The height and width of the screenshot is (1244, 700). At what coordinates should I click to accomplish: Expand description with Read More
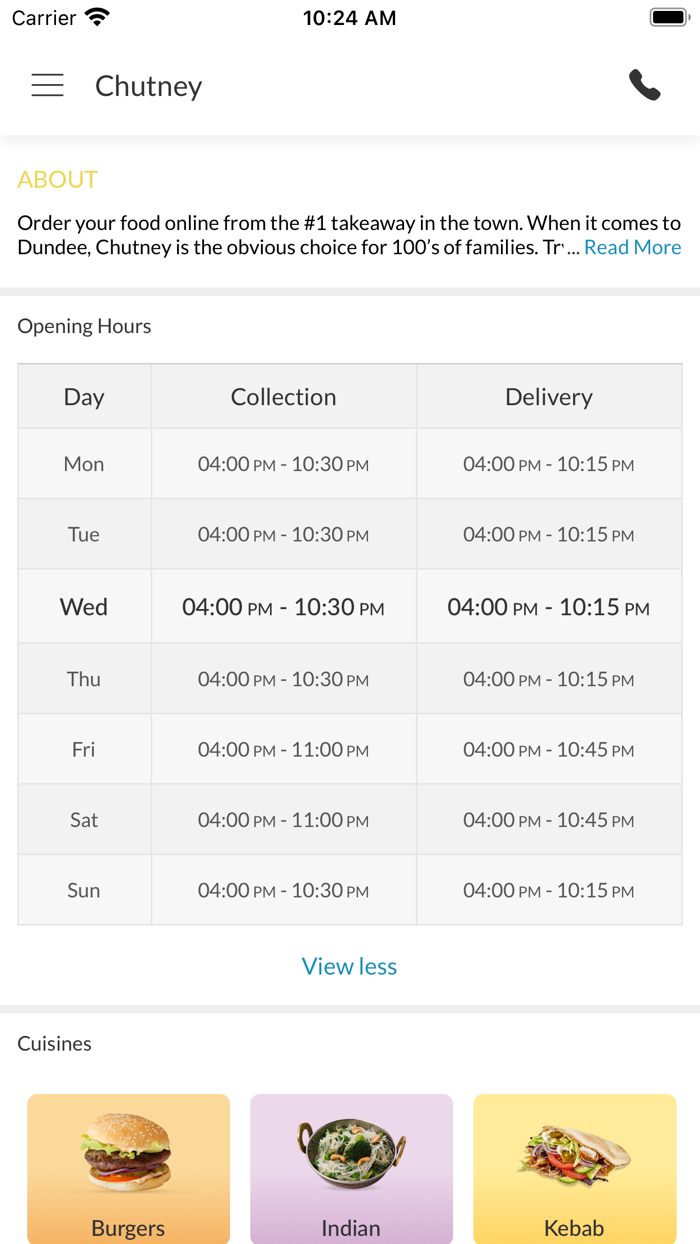[632, 248]
